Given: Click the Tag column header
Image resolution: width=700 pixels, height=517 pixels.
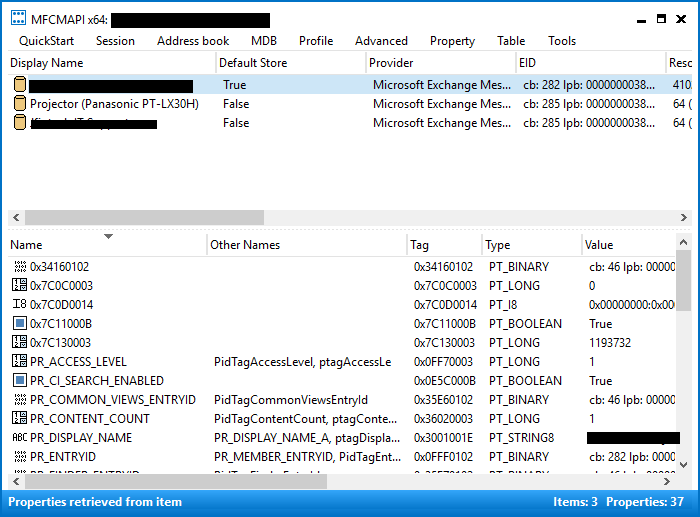Looking at the screenshot, I should 445,245.
